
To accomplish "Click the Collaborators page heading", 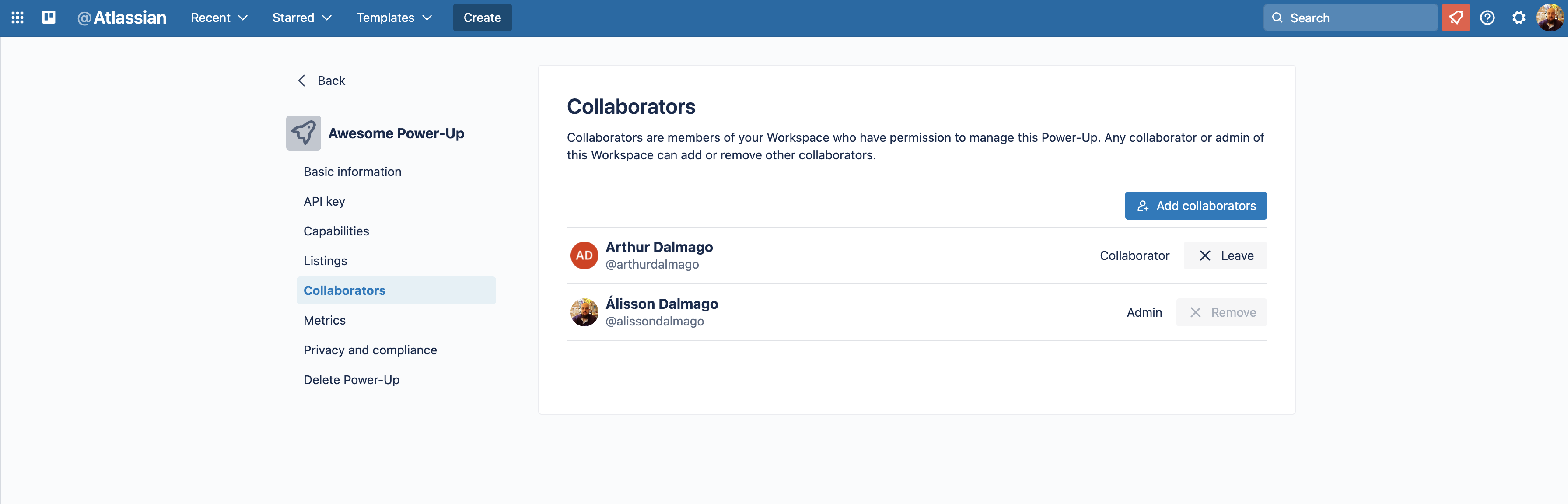I will (x=630, y=106).
